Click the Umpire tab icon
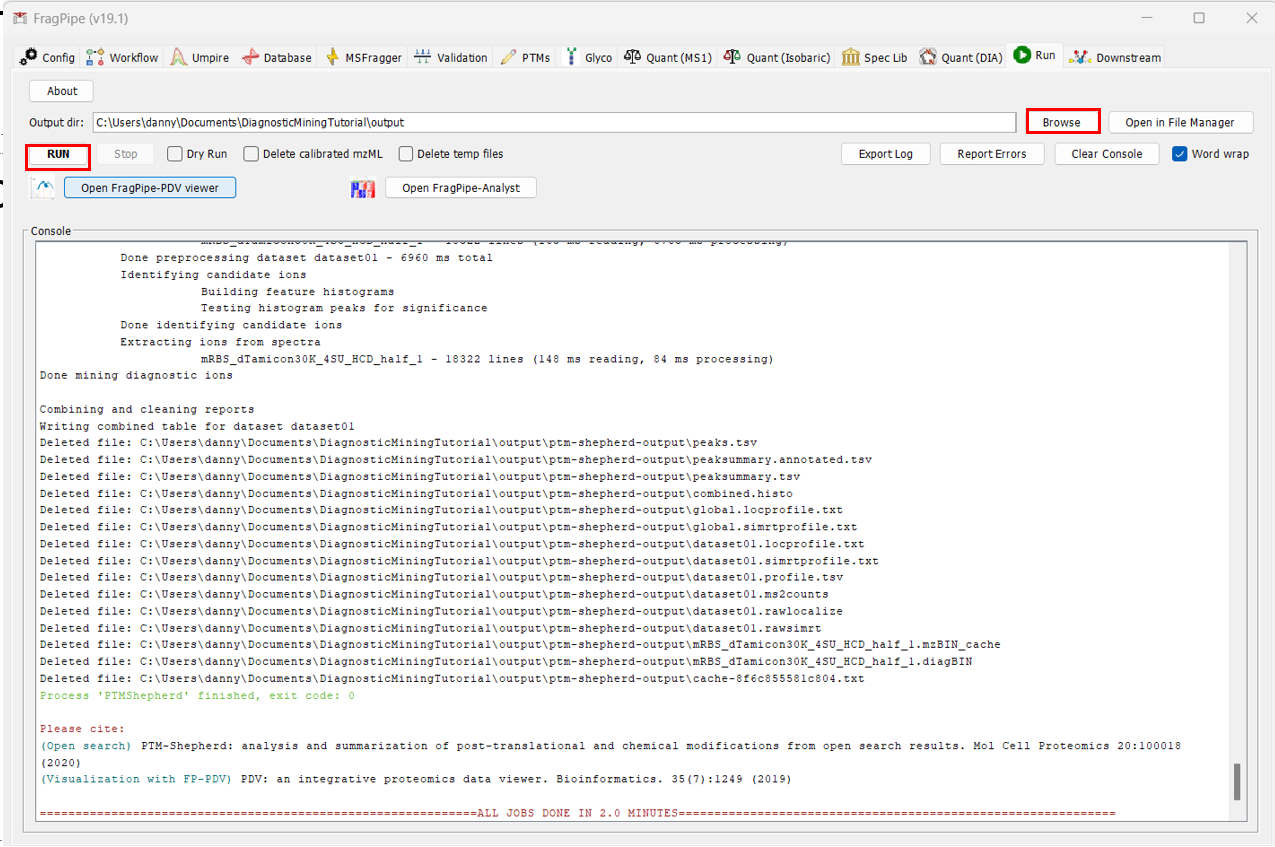Viewport: 1275px width, 847px height. [x=178, y=57]
